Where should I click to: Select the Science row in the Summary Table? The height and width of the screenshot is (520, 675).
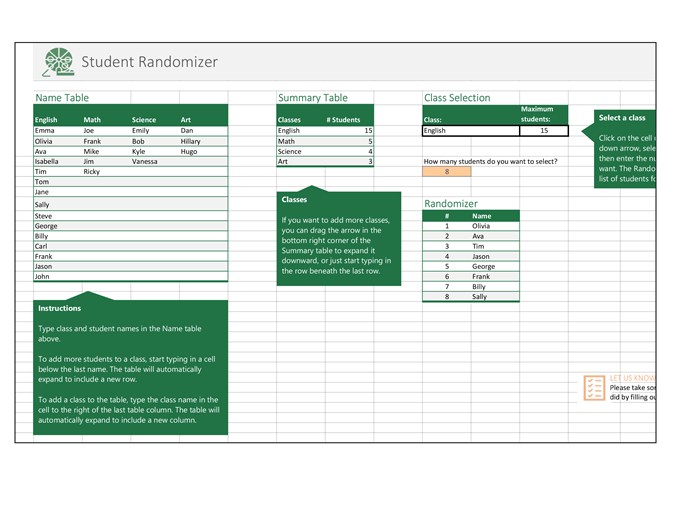pos(325,152)
